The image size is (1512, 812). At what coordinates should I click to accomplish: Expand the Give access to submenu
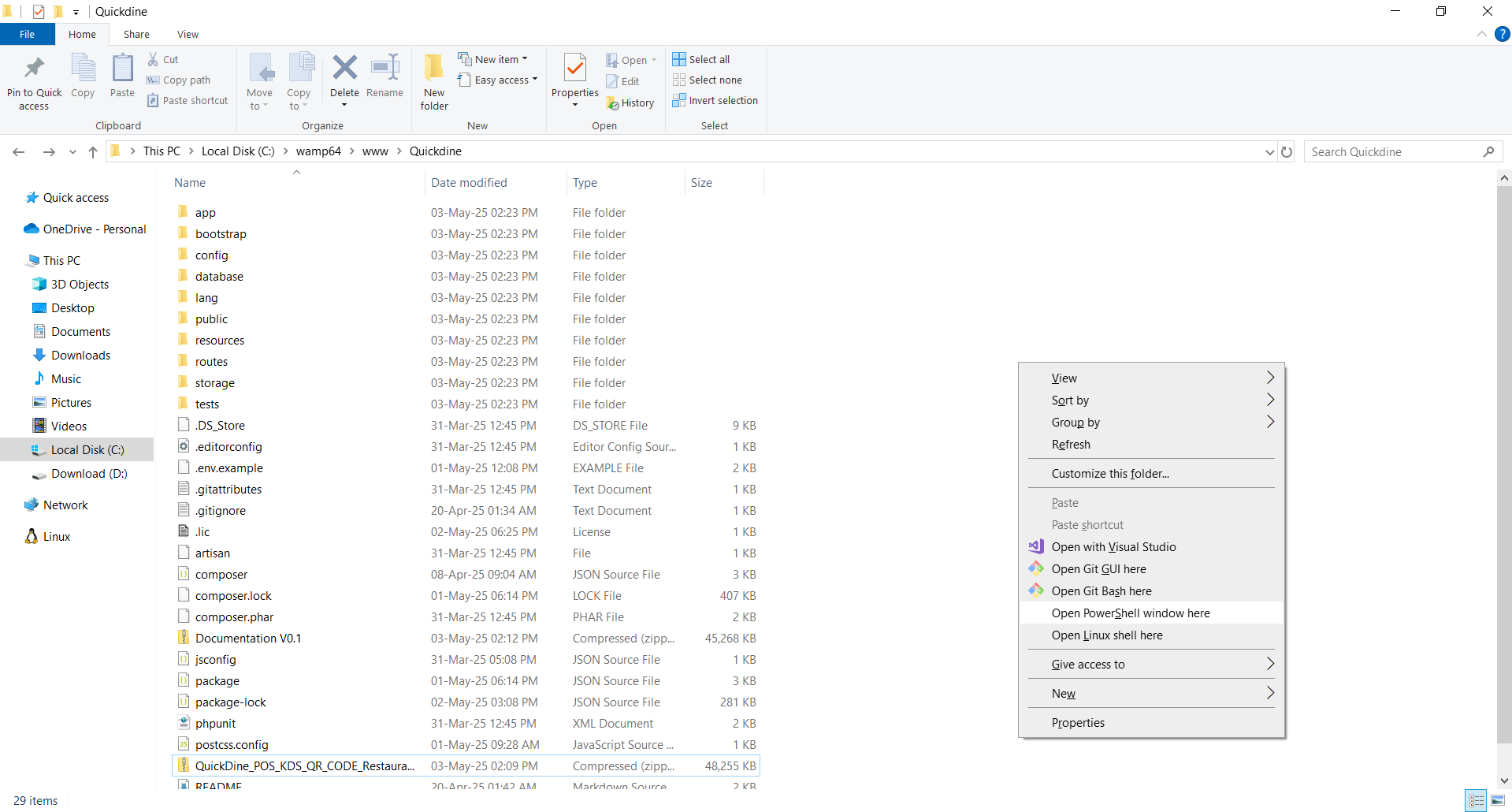pyautogui.click(x=1152, y=664)
